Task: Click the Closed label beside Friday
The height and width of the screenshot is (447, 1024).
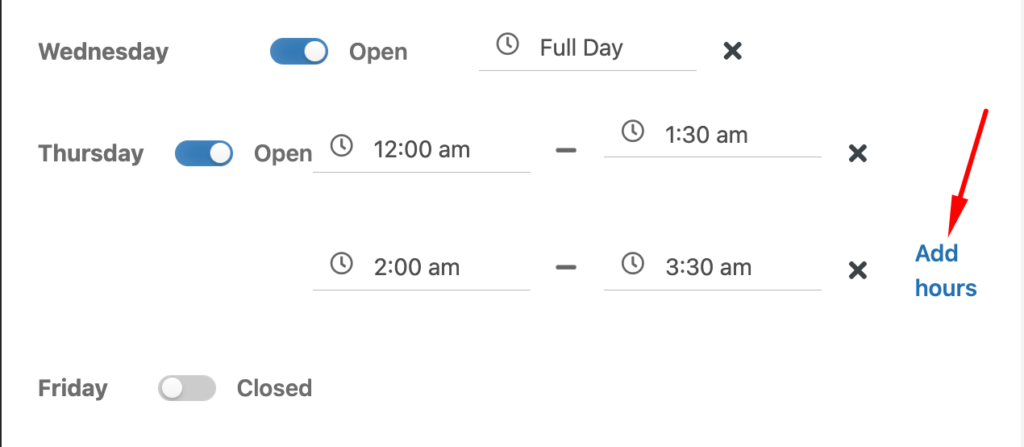Action: (274, 388)
